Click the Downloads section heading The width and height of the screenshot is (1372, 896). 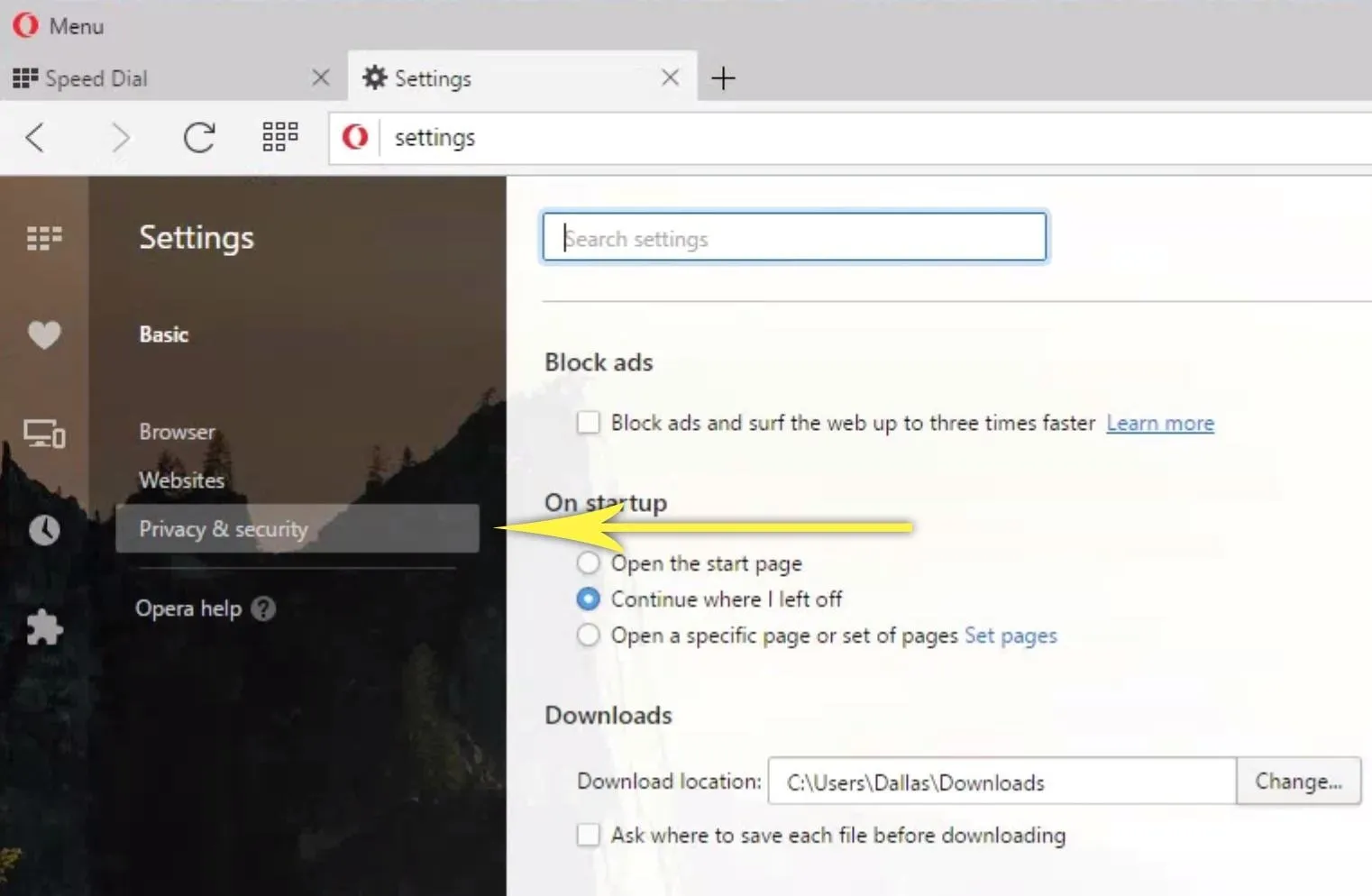tap(608, 716)
